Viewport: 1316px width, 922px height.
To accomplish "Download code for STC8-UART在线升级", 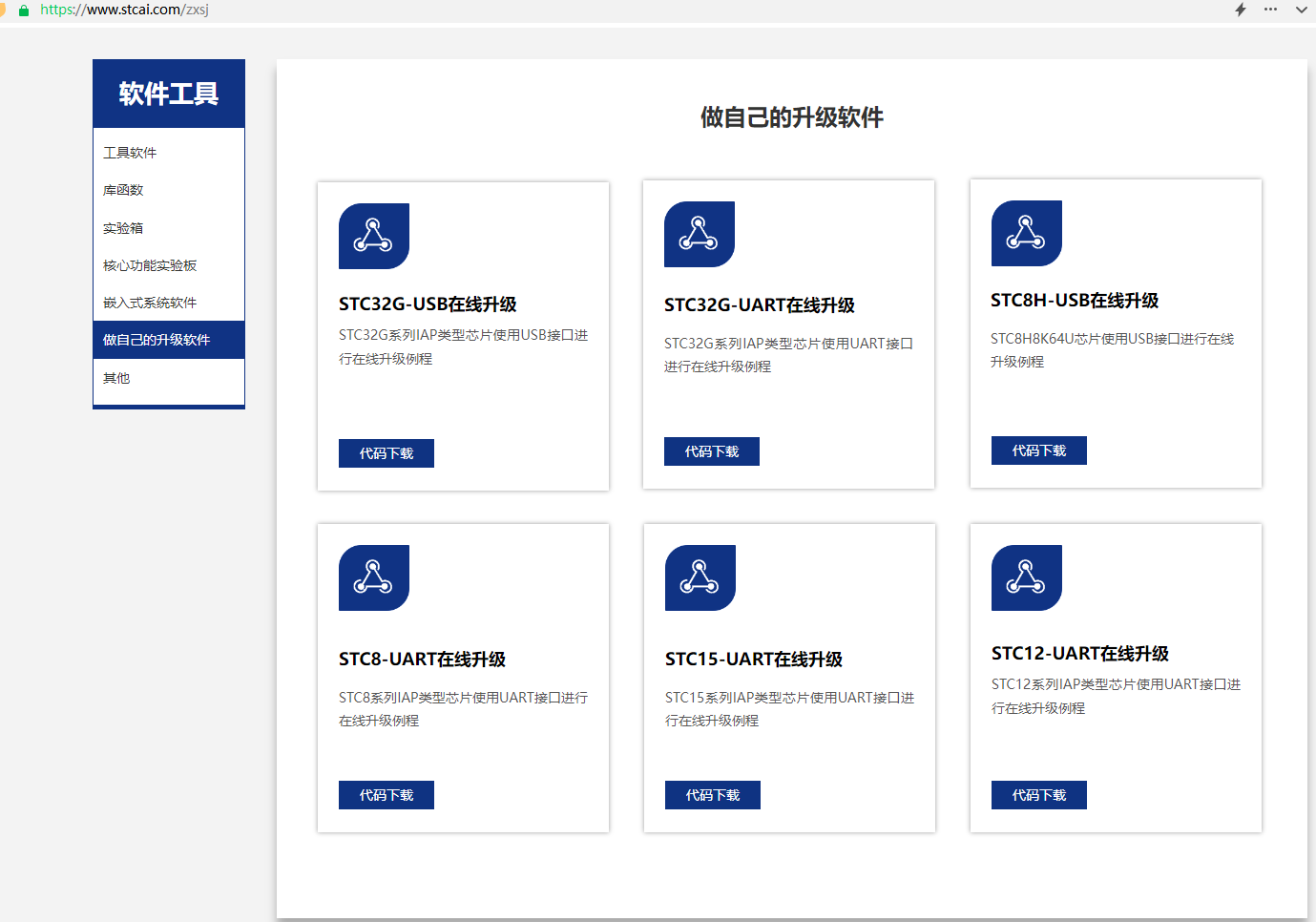I will pyautogui.click(x=386, y=795).
